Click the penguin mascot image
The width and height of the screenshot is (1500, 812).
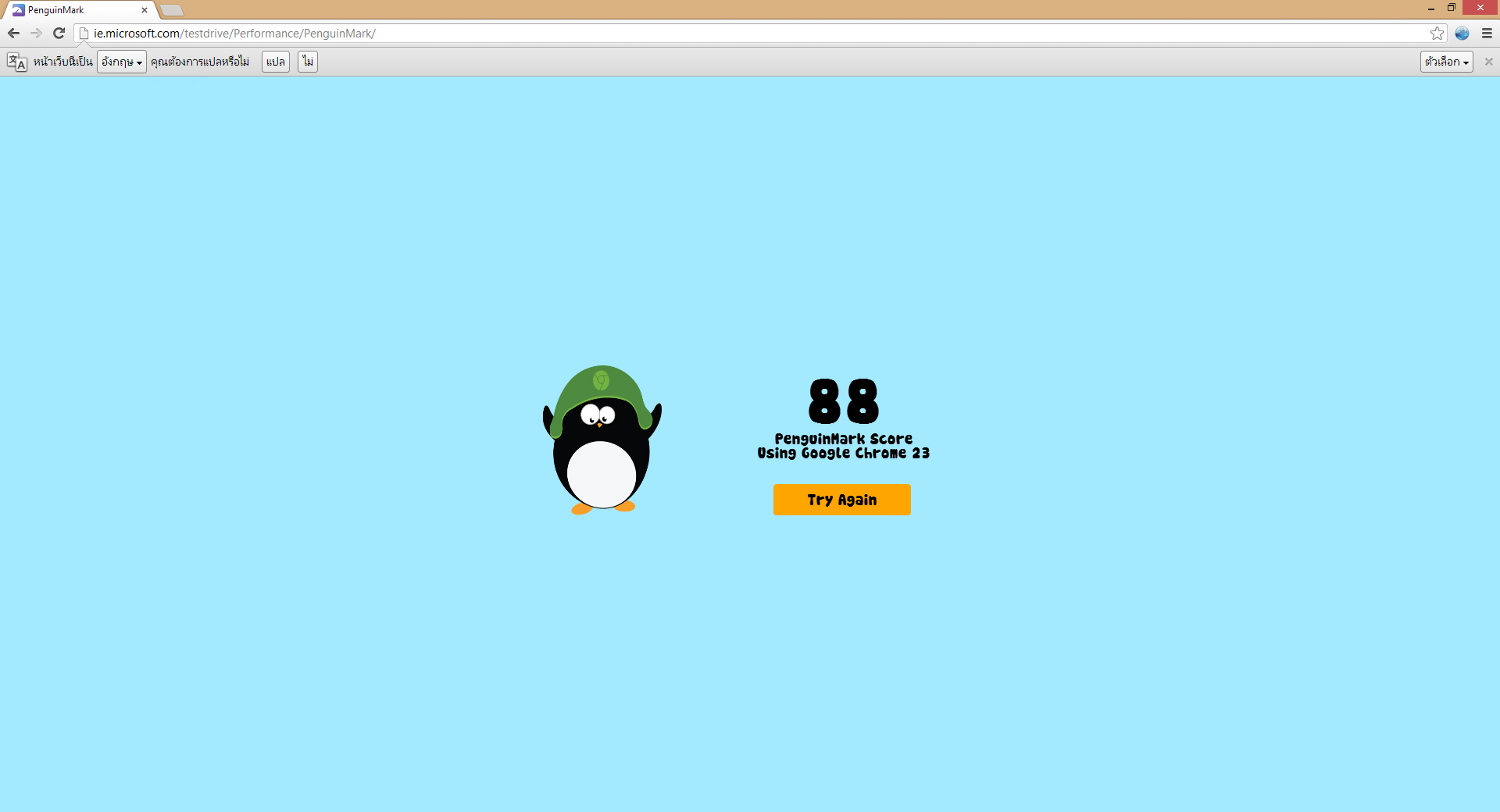(x=602, y=440)
